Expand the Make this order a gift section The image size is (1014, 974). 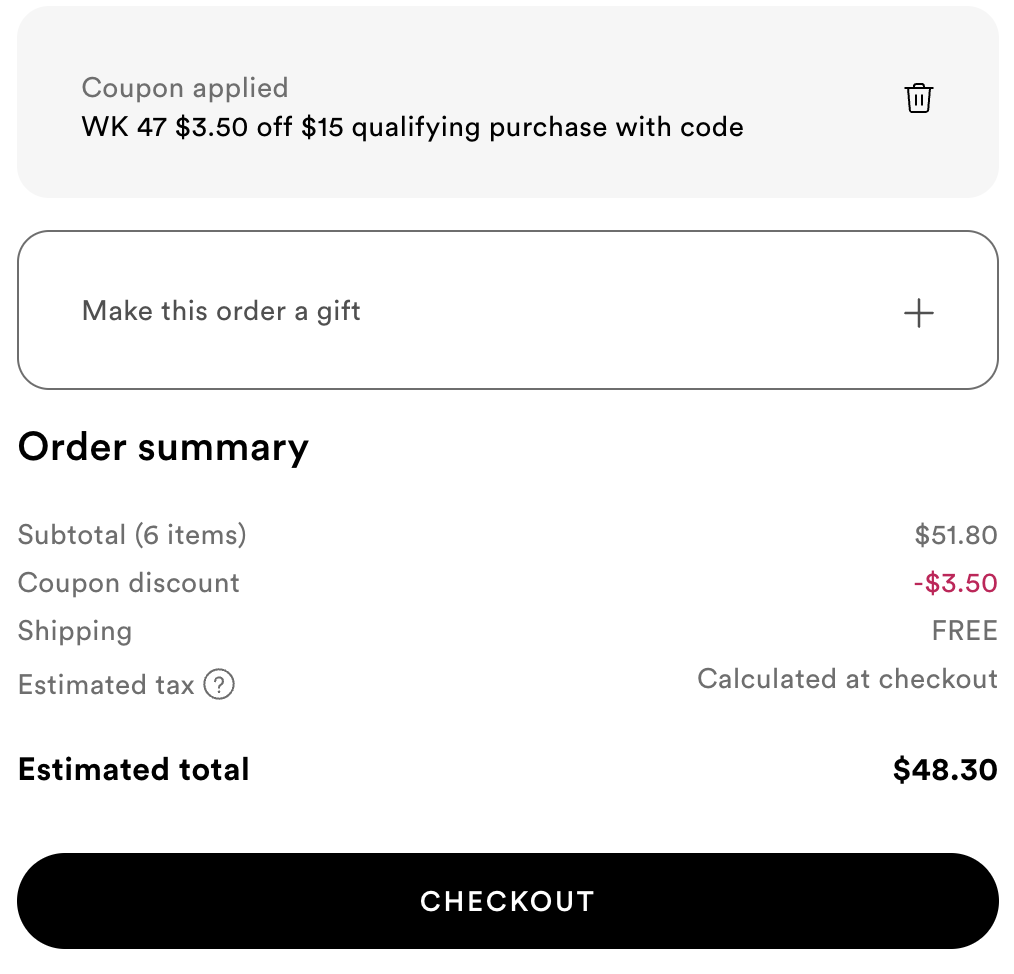[x=508, y=310]
